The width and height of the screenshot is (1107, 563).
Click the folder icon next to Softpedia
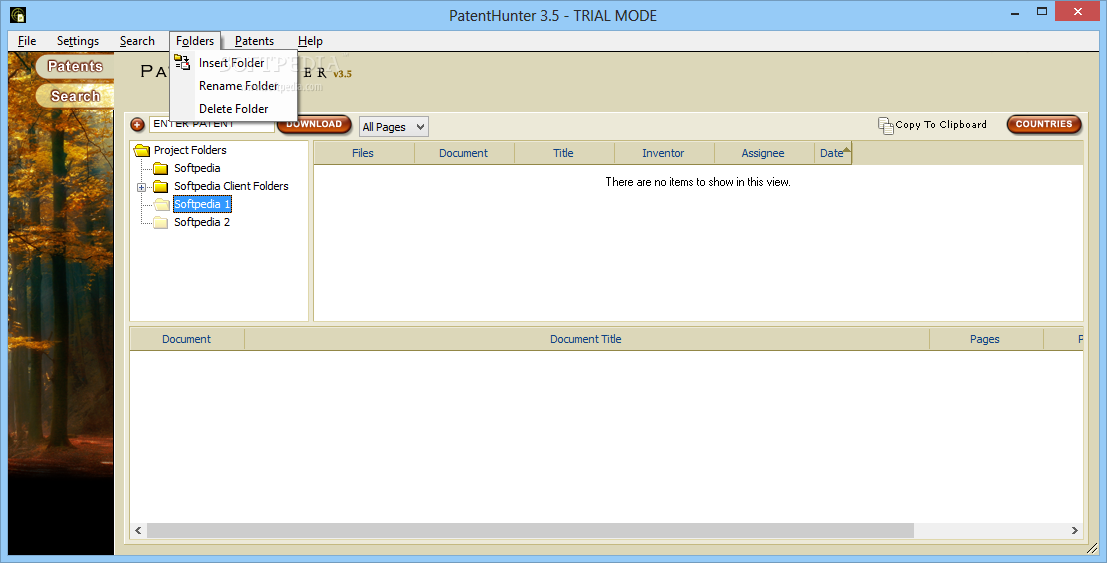pyautogui.click(x=161, y=168)
